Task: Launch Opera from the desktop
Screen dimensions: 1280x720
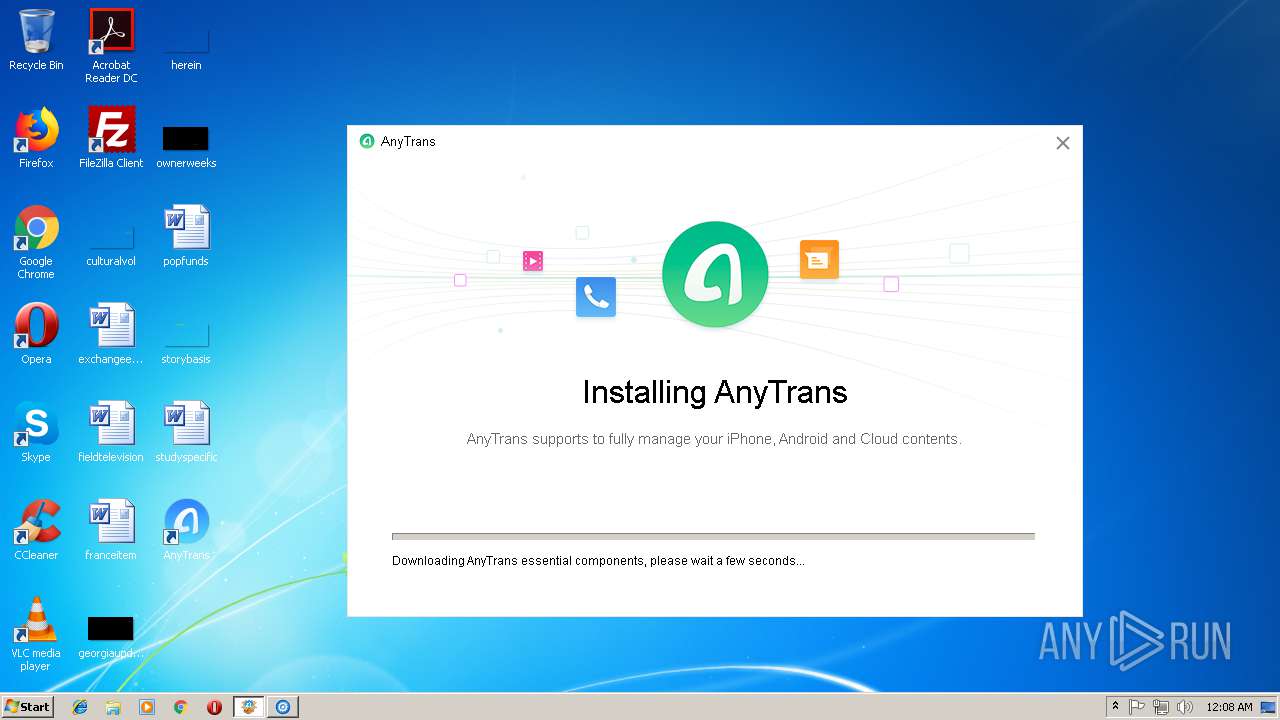Action: click(x=36, y=334)
